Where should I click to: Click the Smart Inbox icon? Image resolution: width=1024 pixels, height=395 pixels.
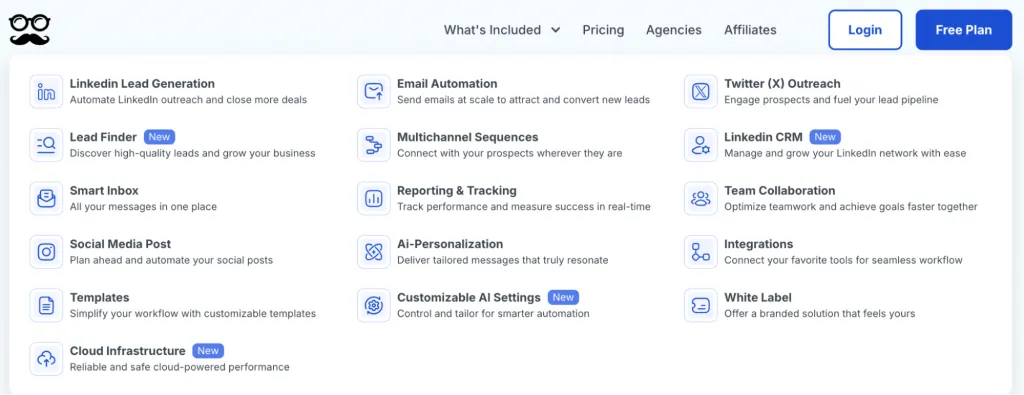tap(46, 198)
